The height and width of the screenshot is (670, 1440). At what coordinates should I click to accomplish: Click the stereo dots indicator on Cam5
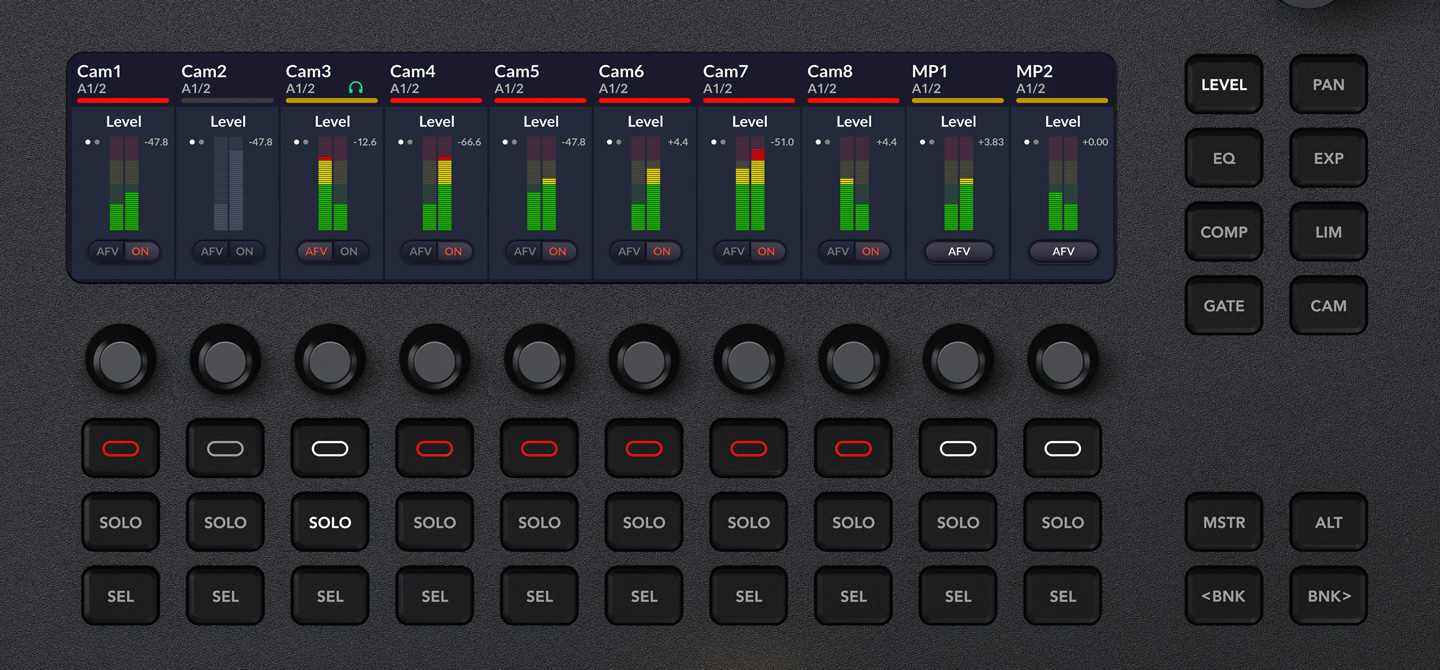(x=509, y=142)
